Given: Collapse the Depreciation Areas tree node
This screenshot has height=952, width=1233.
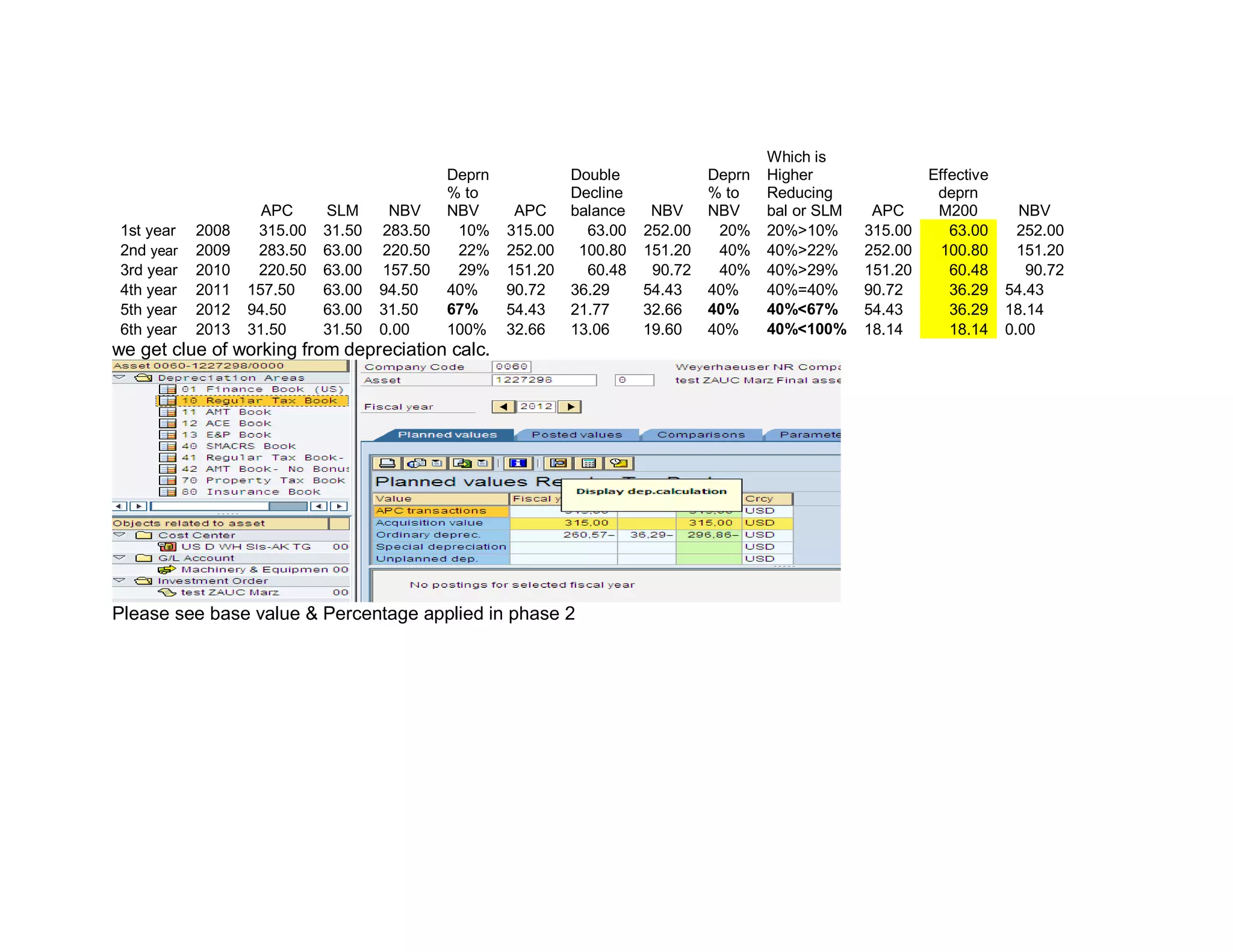Looking at the screenshot, I should coord(119,377).
